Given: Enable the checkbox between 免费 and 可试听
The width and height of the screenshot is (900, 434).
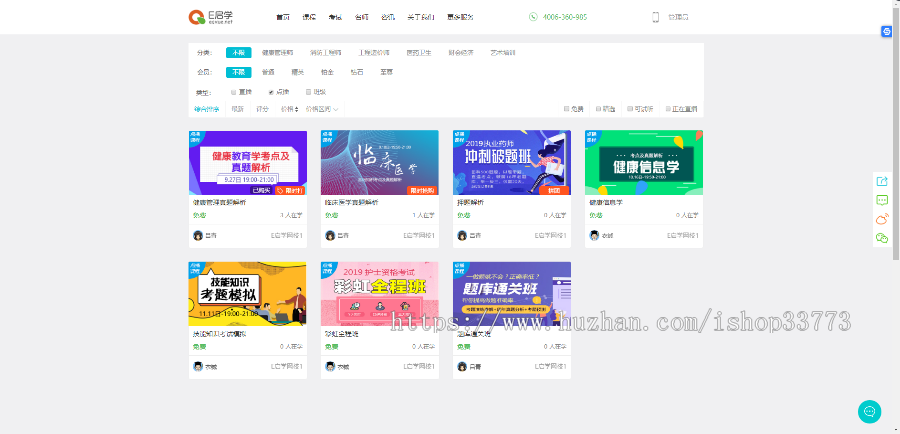Looking at the screenshot, I should coord(598,108).
